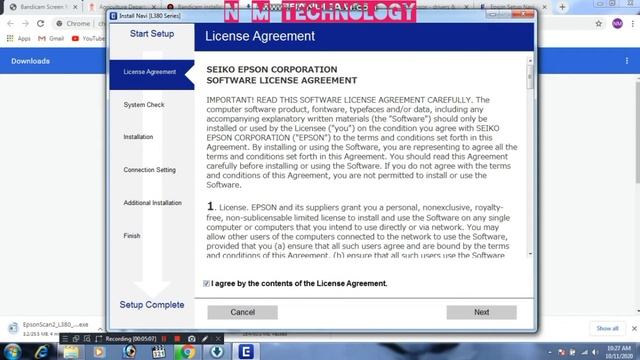Select Installation step in sidebar
The height and width of the screenshot is (360, 640).
tap(138, 137)
